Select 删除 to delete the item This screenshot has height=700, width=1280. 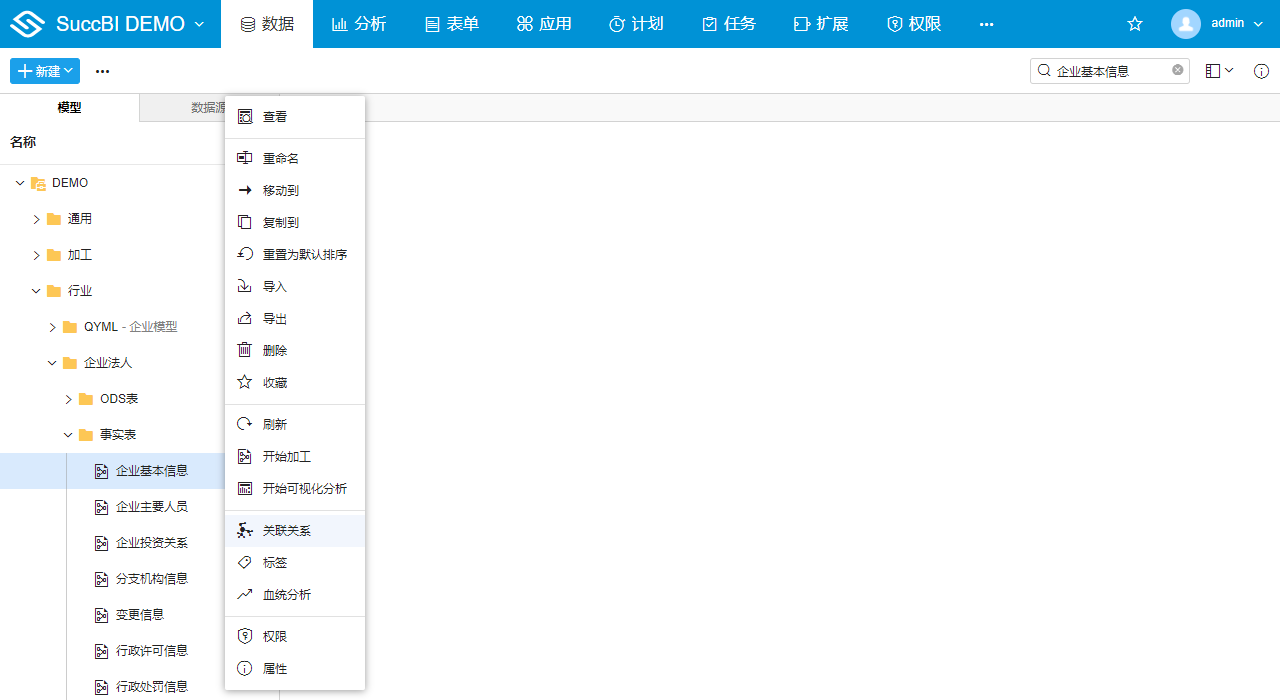click(275, 350)
